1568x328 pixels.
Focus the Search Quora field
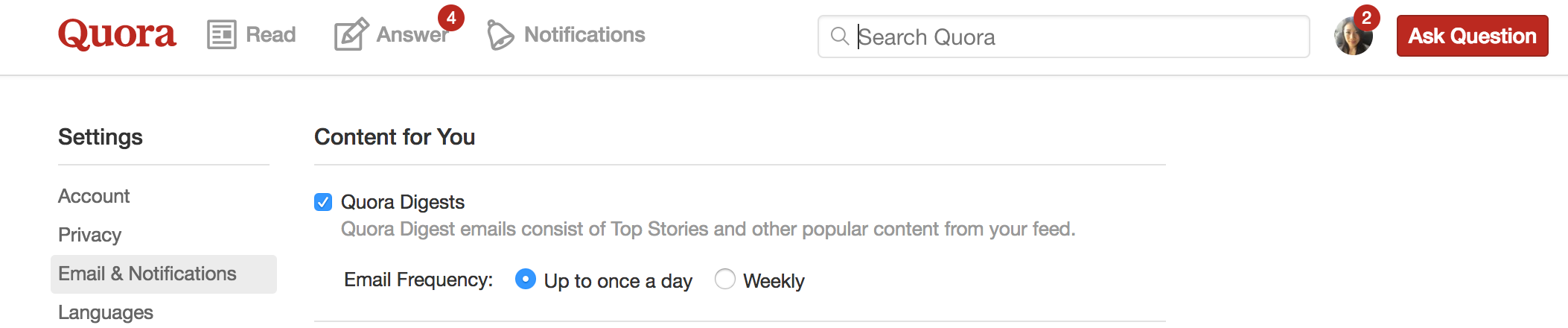pos(1063,37)
